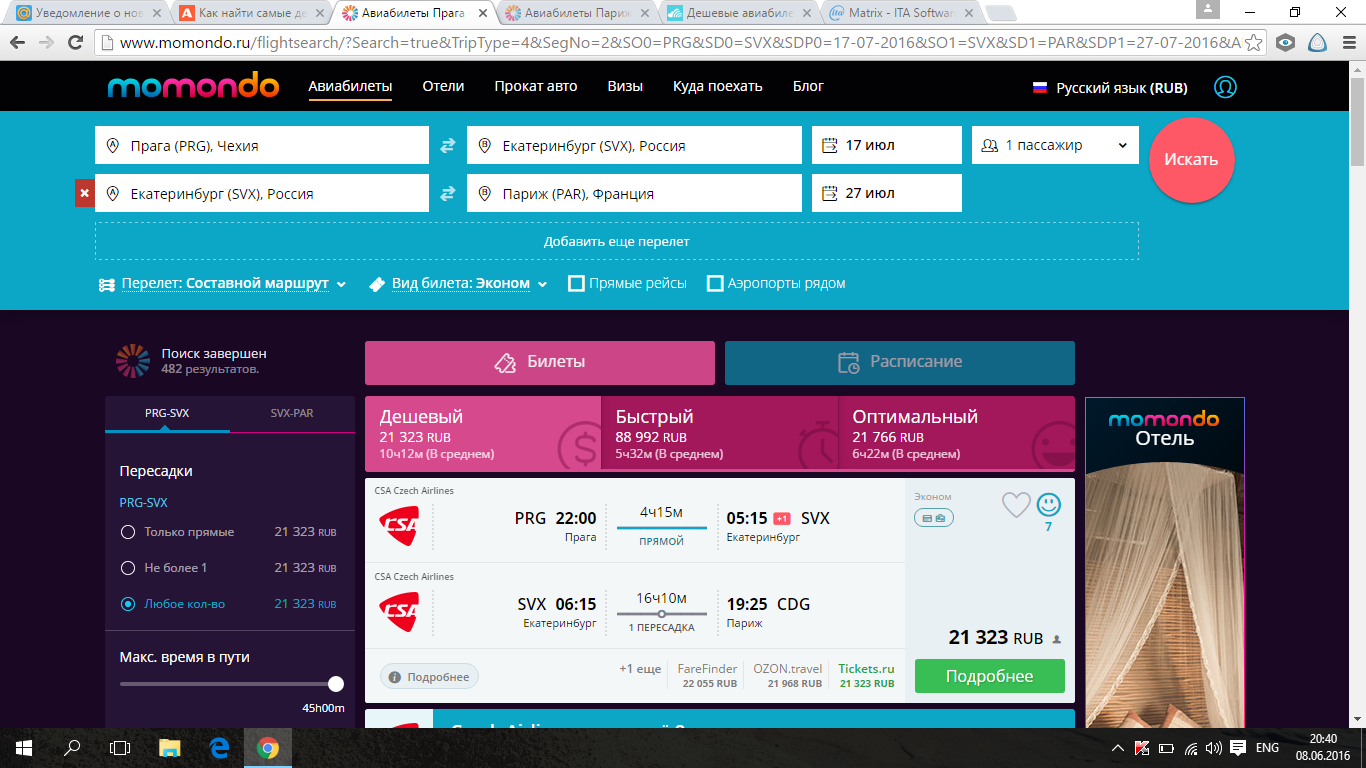Open Action Center notifications icon
Screen dimensions: 1366x768
click(1238, 748)
